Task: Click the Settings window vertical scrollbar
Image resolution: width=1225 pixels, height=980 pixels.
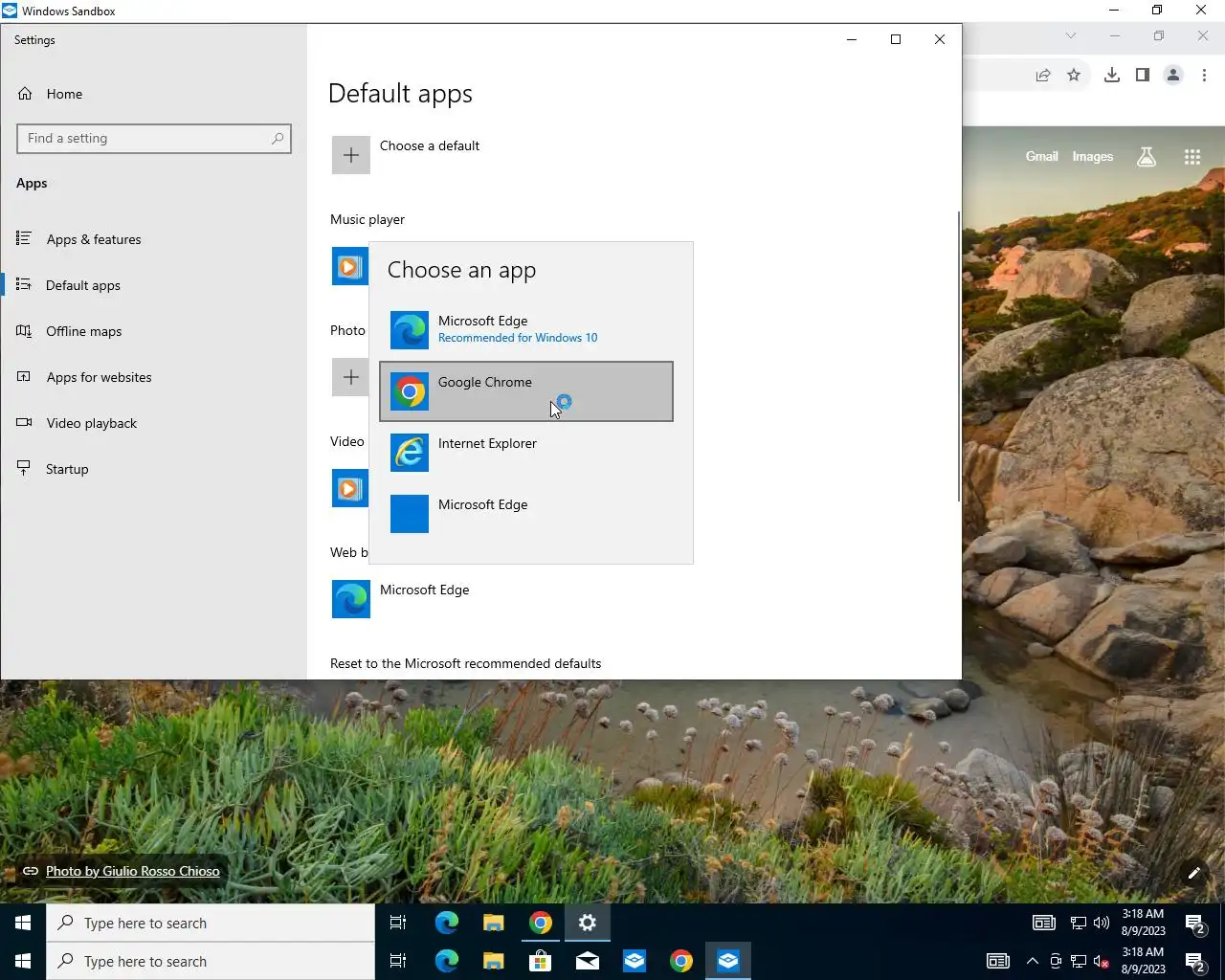Action: [x=958, y=356]
